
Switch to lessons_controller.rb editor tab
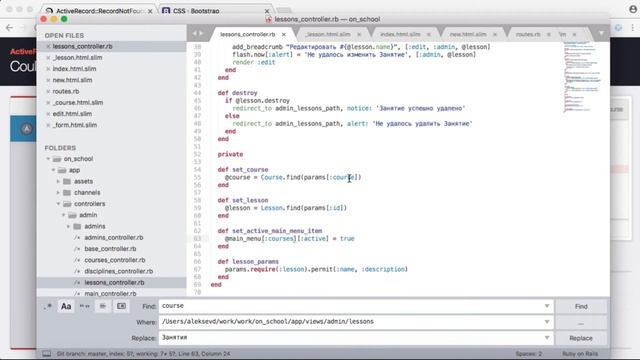(248, 34)
